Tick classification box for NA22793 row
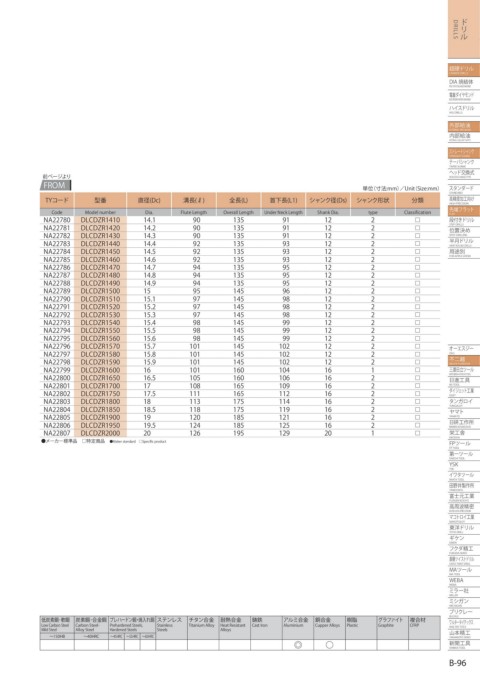Image resolution: width=480 pixels, height=677 pixels. tap(417, 323)
